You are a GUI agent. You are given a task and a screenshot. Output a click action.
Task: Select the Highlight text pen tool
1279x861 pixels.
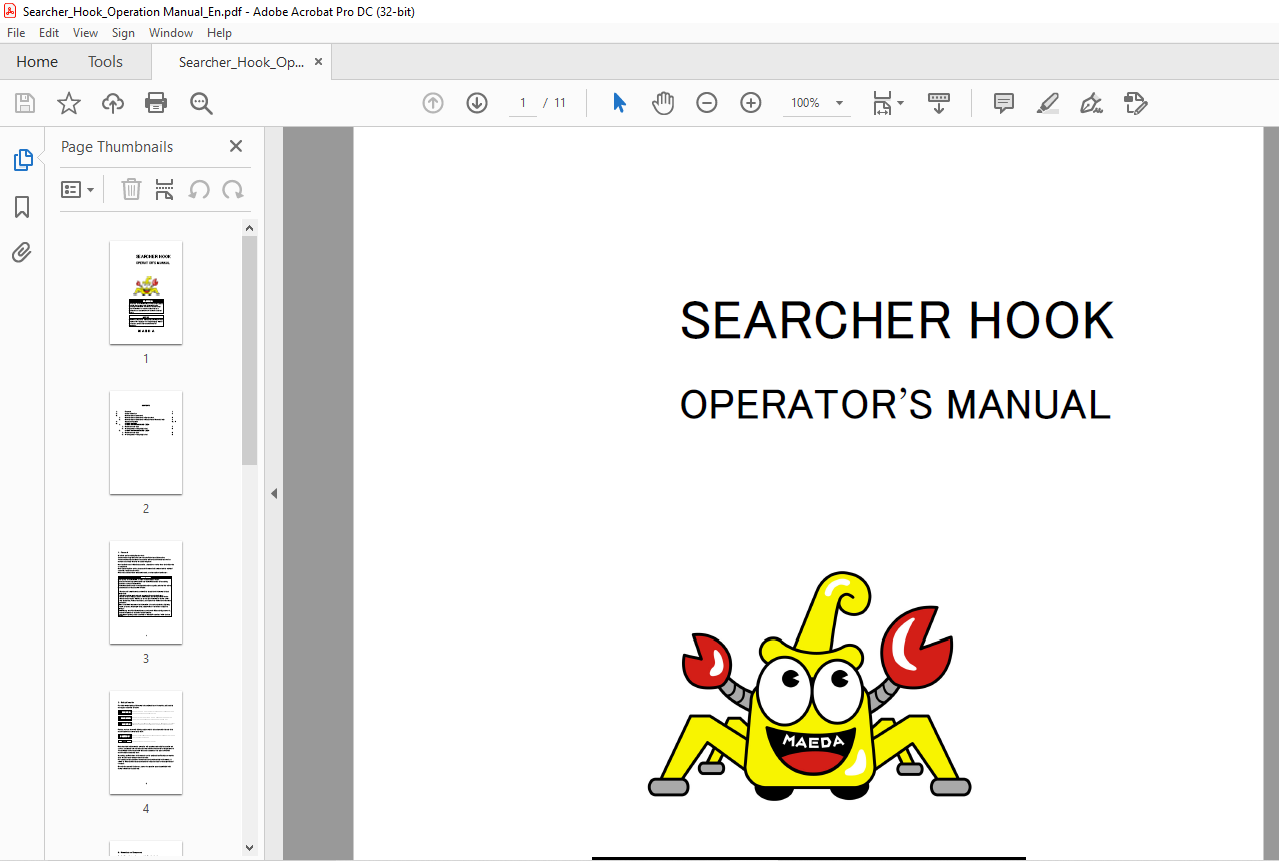1048,103
